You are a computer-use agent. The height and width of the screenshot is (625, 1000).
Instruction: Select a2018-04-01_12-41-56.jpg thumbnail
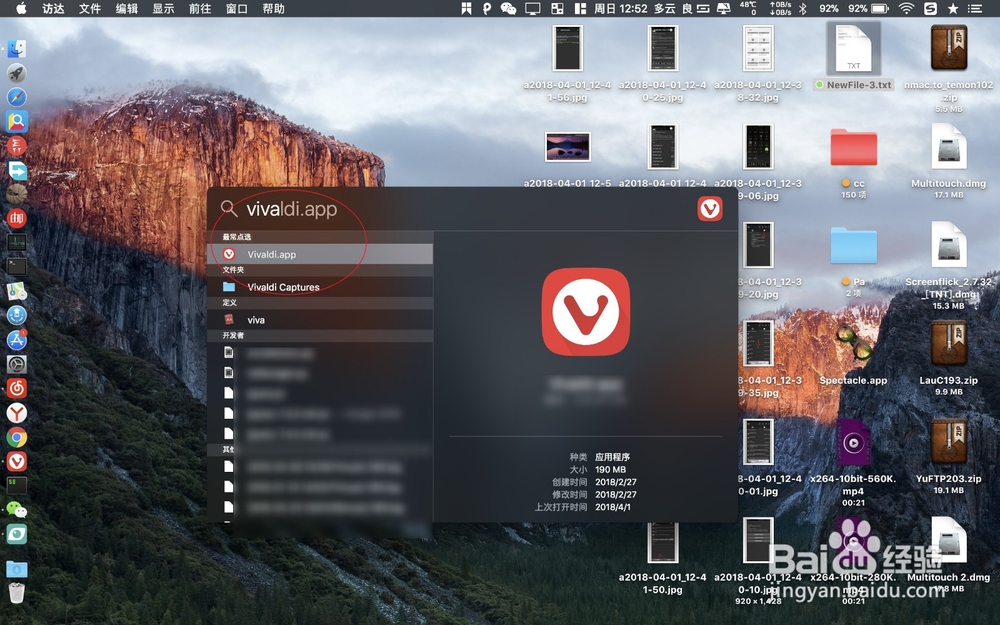pyautogui.click(x=568, y=48)
